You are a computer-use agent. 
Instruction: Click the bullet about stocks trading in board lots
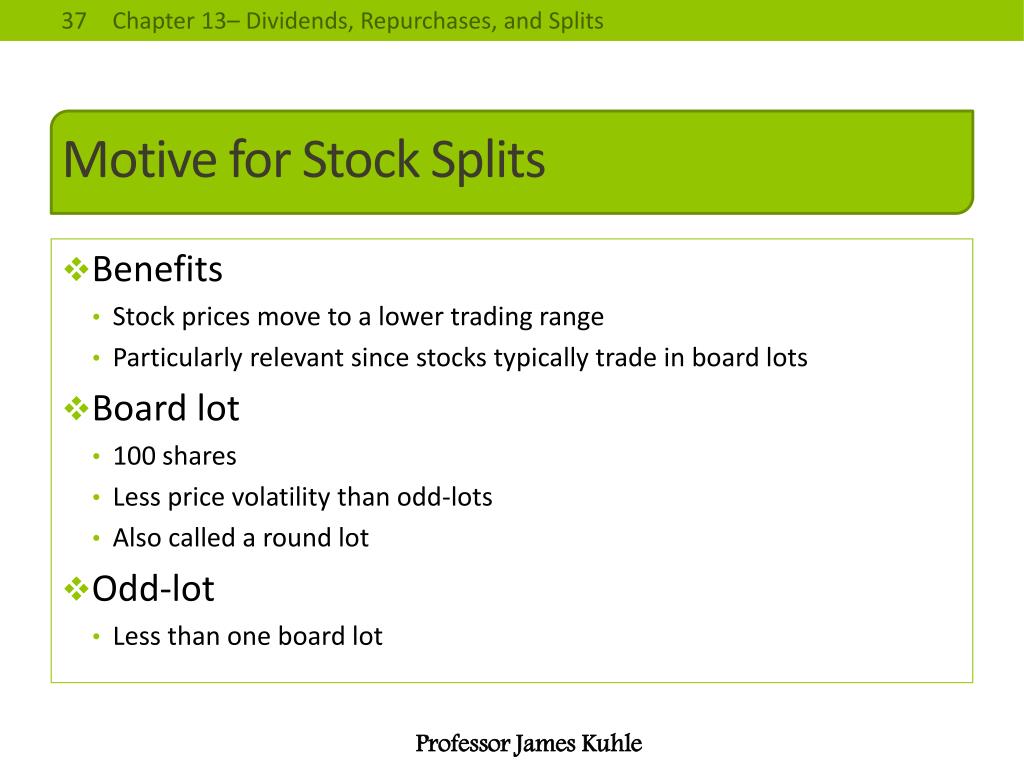point(460,359)
